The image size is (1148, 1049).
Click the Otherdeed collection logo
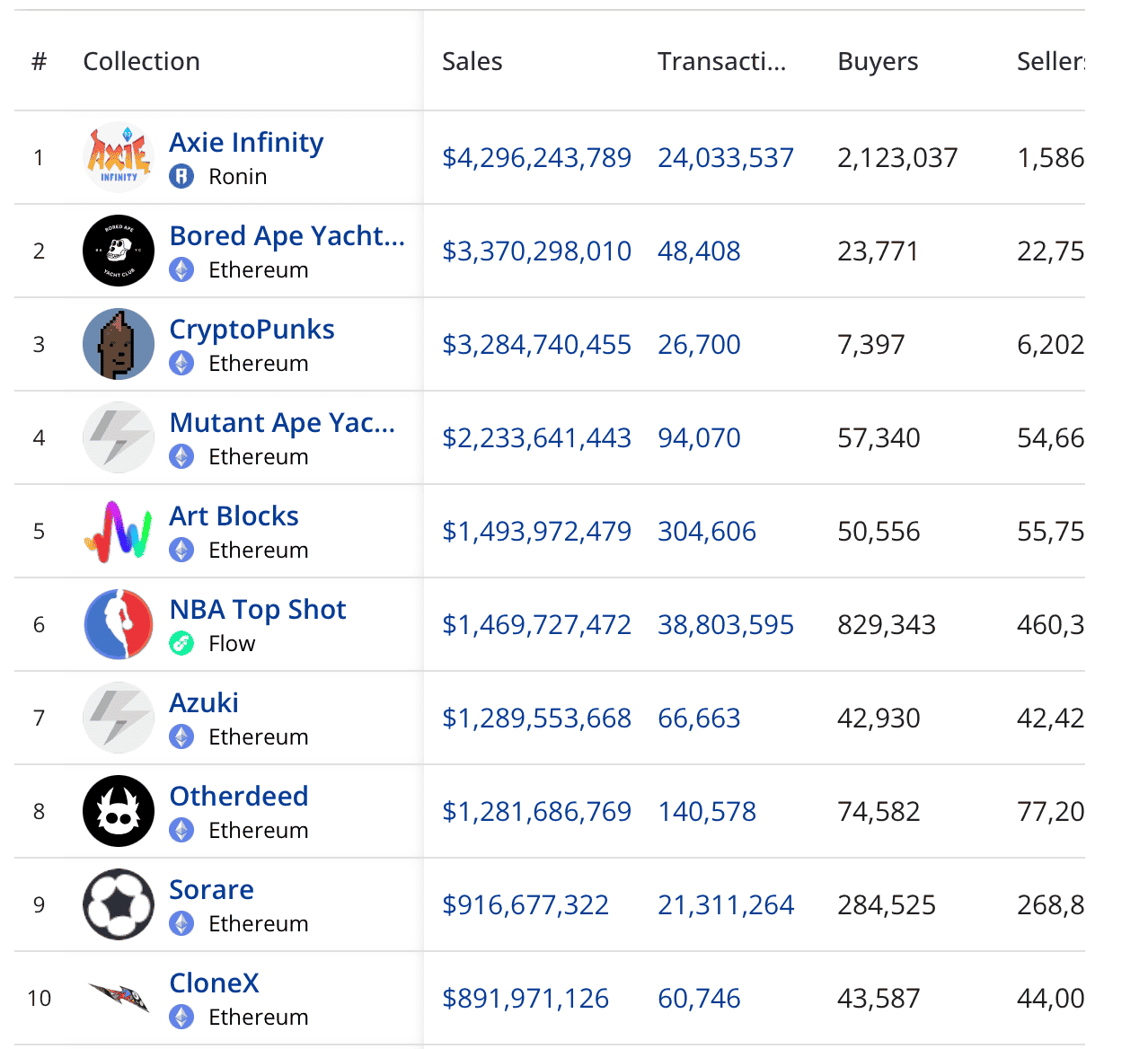(119, 812)
